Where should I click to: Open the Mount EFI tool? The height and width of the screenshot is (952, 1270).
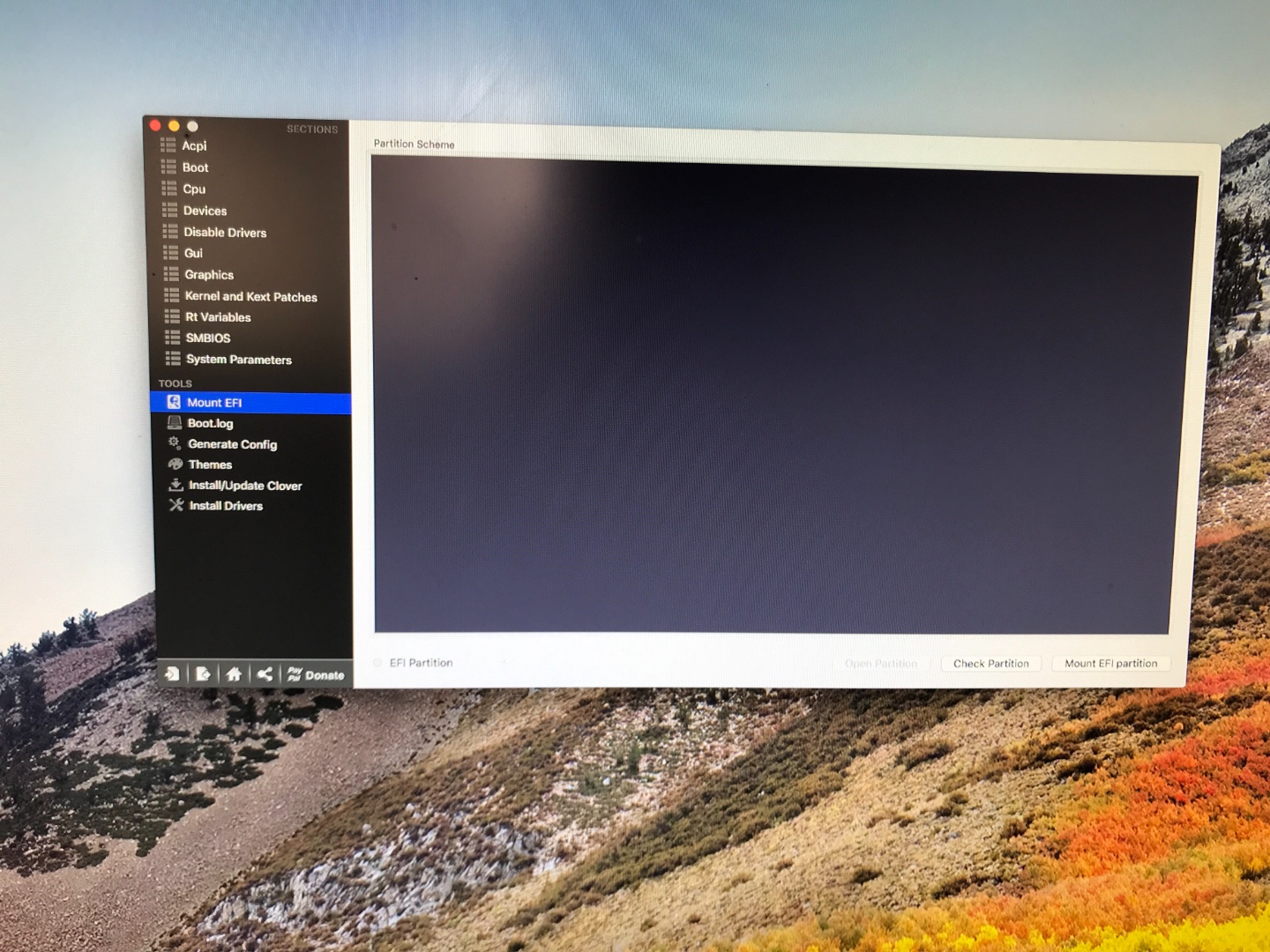pos(251,403)
